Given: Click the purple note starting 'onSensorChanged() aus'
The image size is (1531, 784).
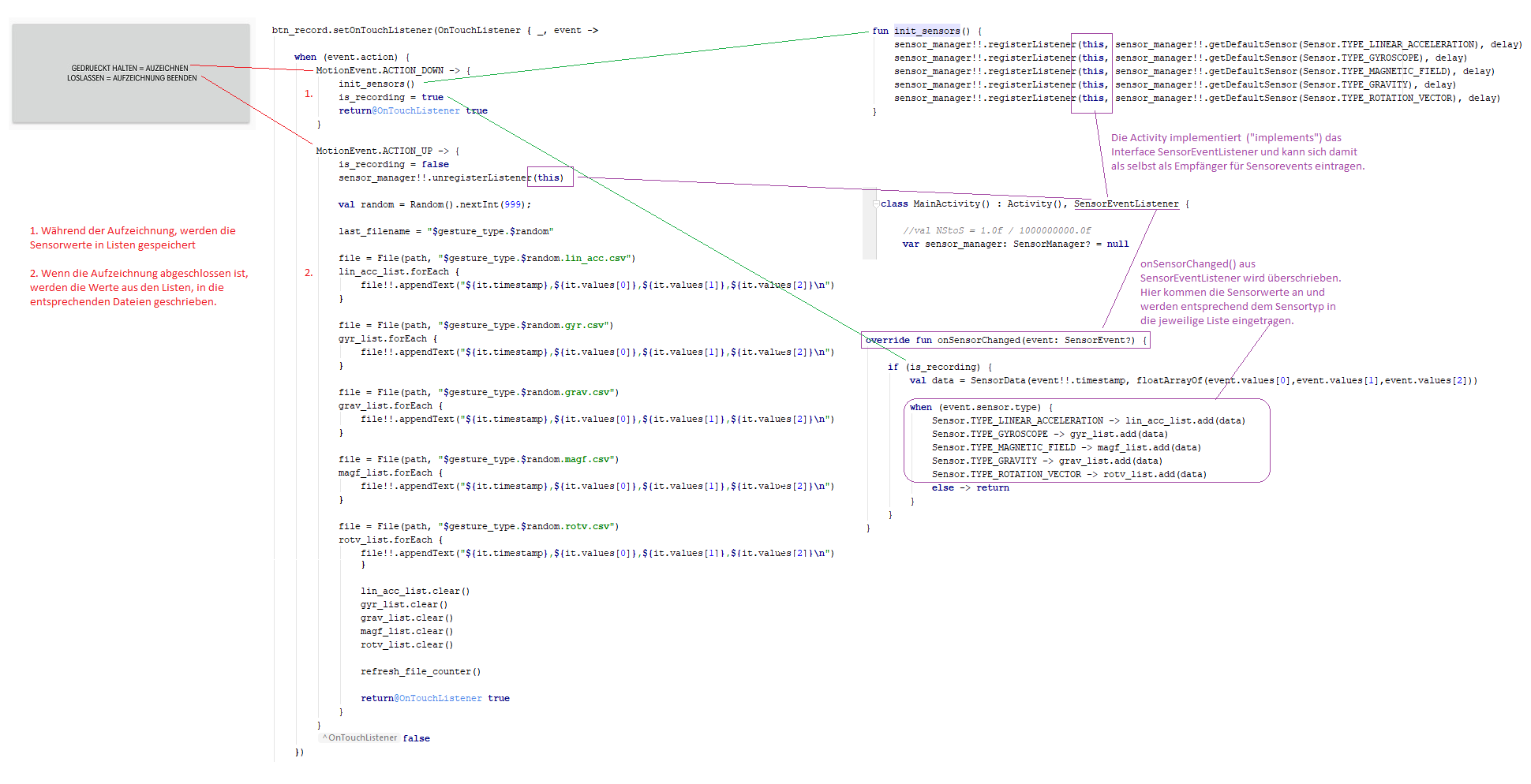Looking at the screenshot, I should coord(1240,293).
